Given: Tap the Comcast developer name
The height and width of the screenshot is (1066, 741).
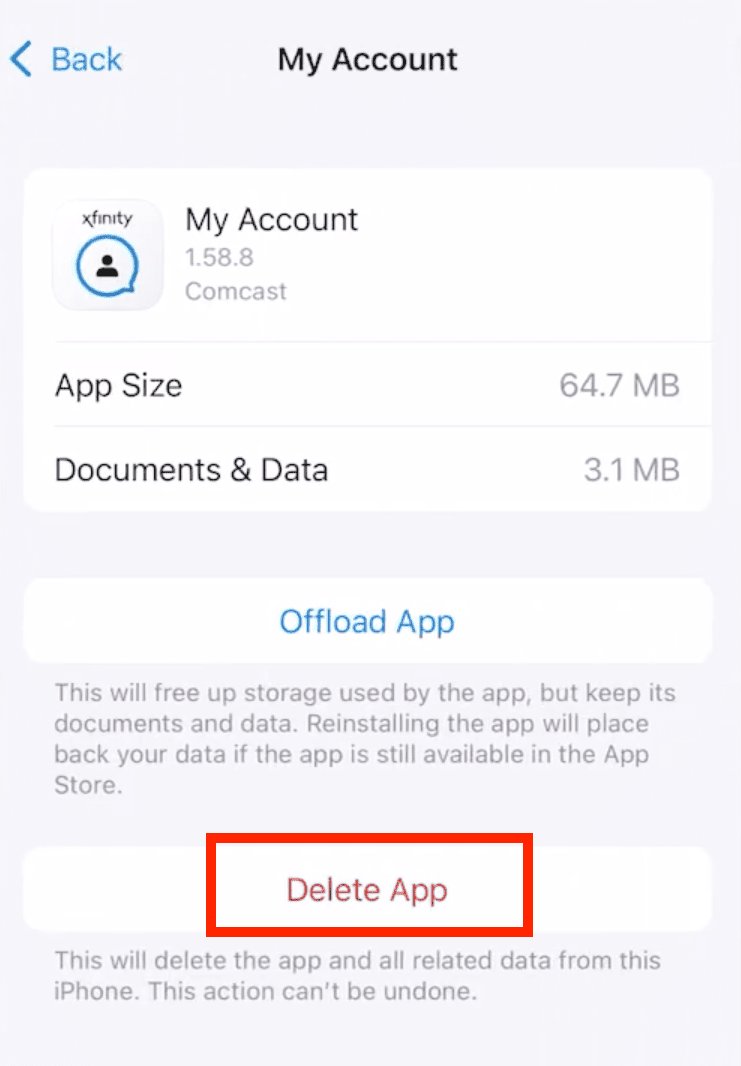Looking at the screenshot, I should (236, 291).
